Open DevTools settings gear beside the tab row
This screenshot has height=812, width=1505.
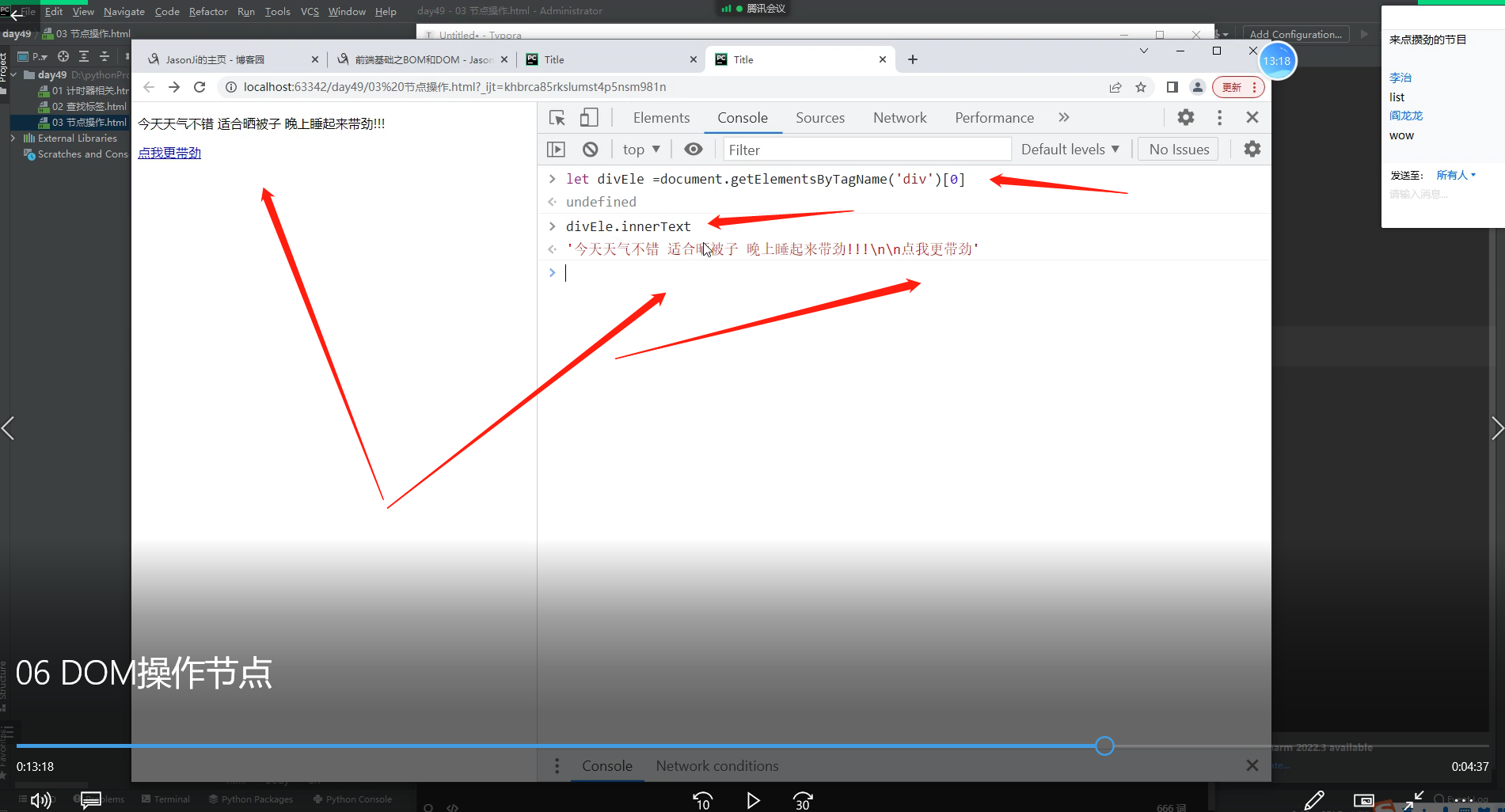1186,117
